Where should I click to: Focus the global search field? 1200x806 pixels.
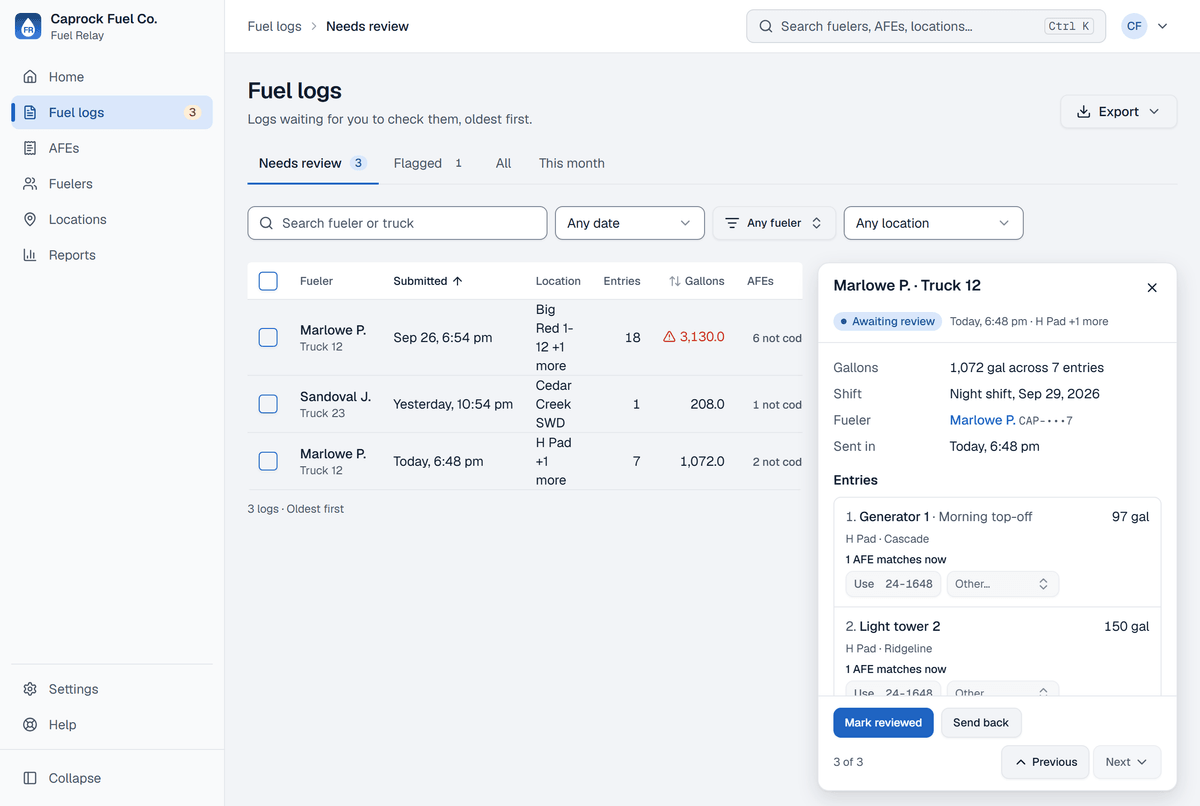click(x=926, y=27)
